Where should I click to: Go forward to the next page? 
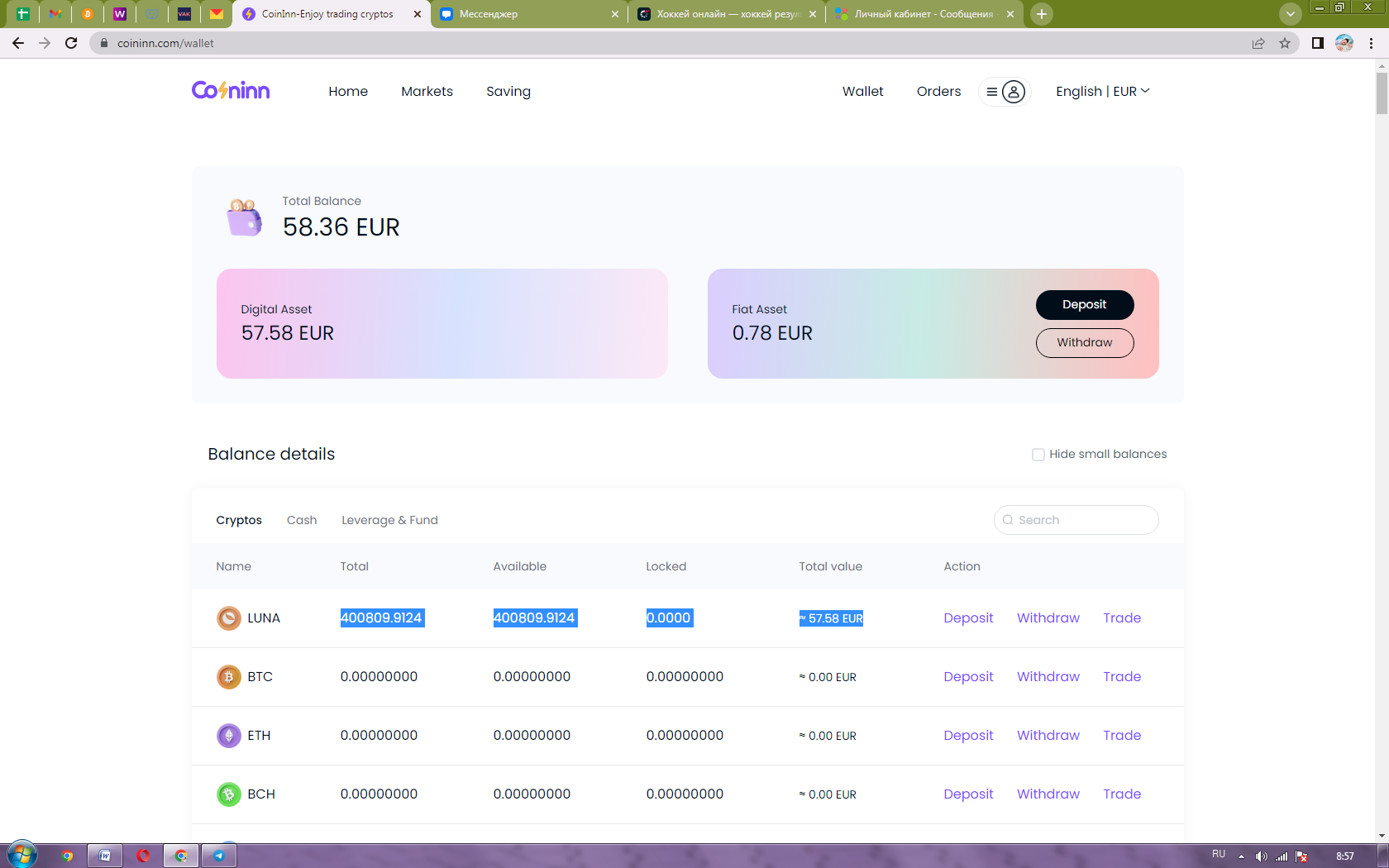coord(45,43)
